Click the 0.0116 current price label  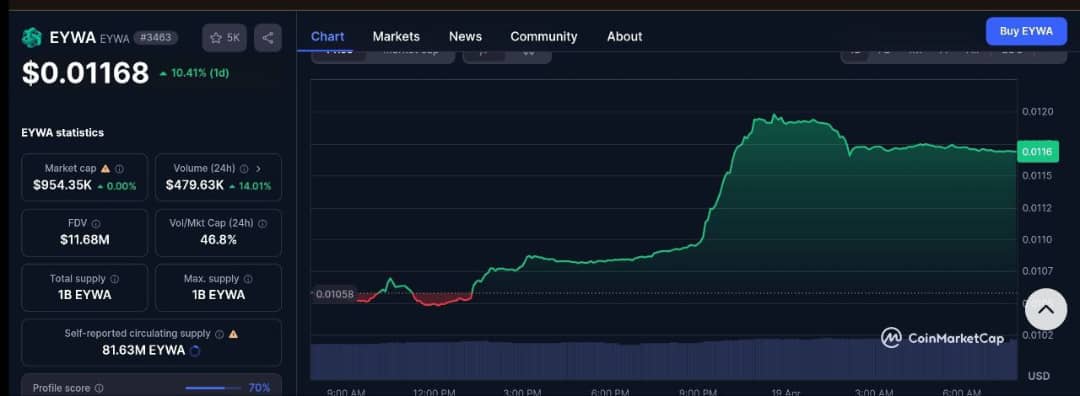coord(1037,152)
